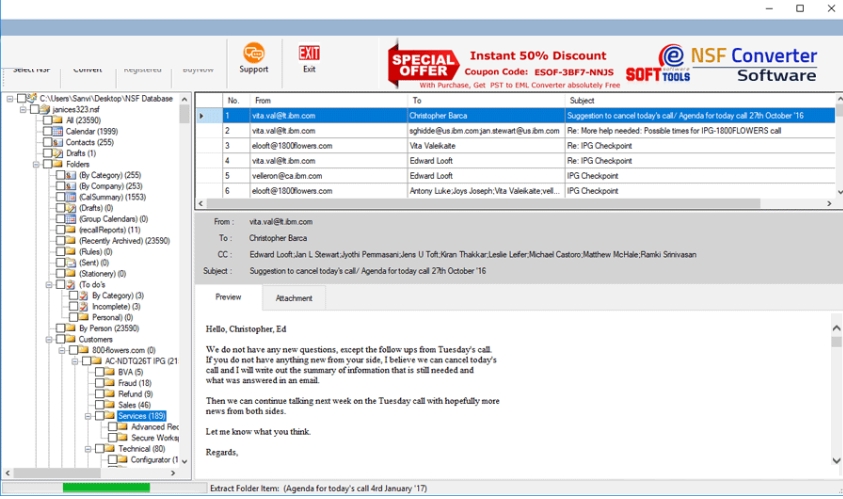Screen dimensions: 843x499
Task: Open row 2 More help needed email
Action: tap(515, 131)
